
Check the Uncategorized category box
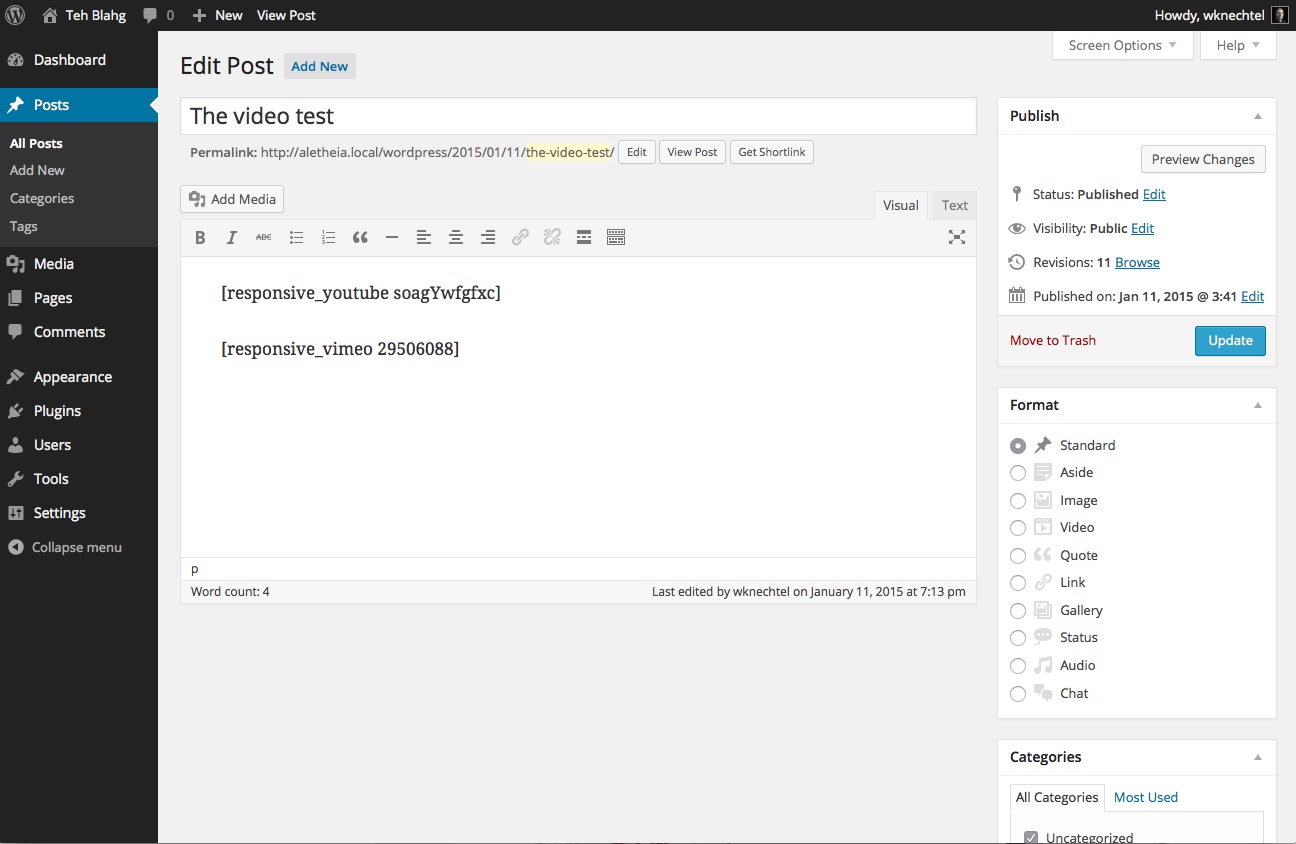[1031, 837]
